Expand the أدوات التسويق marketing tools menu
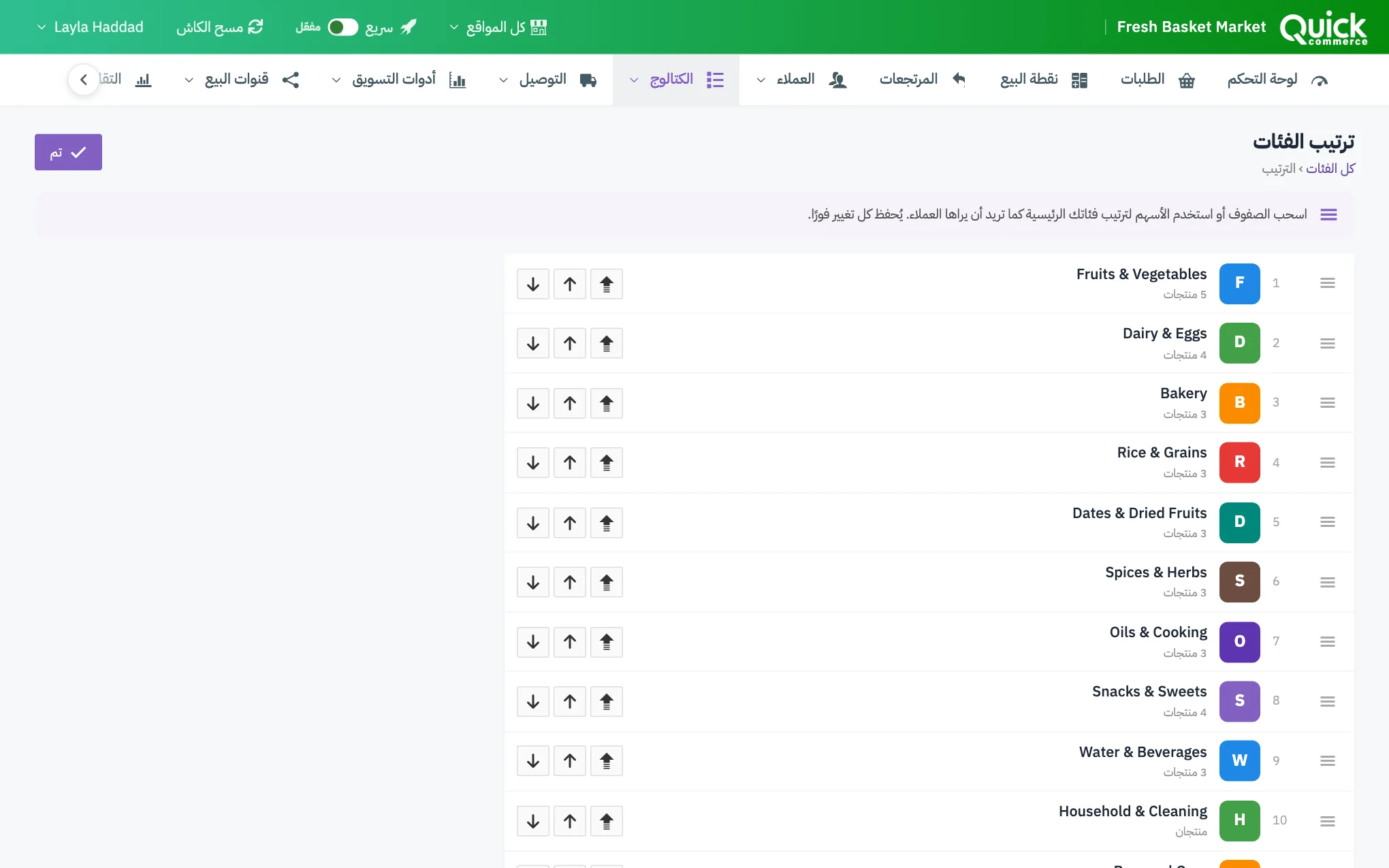1389x868 pixels. [x=398, y=80]
